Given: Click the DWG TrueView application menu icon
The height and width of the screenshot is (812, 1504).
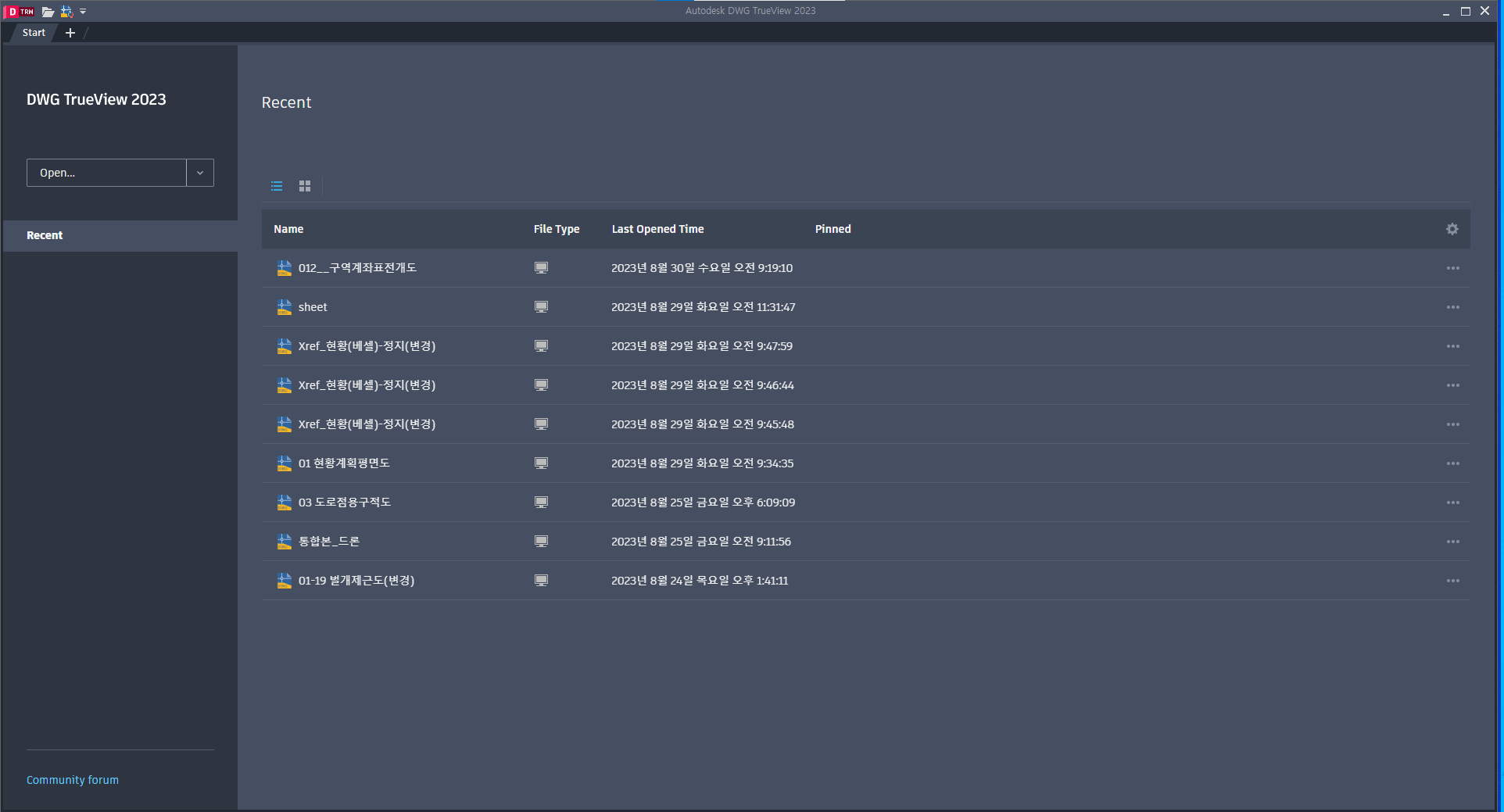Looking at the screenshot, I should point(20,12).
